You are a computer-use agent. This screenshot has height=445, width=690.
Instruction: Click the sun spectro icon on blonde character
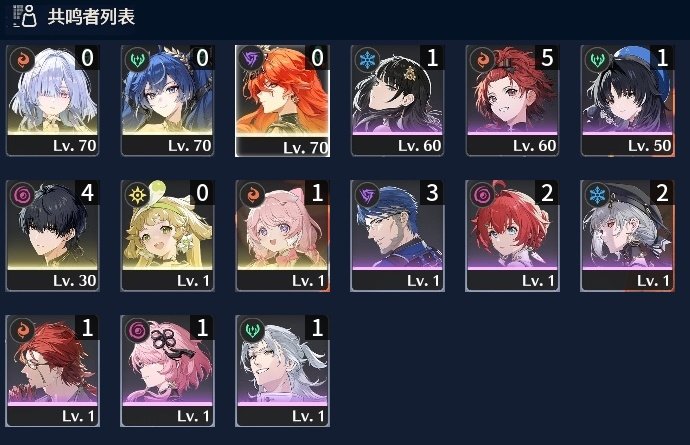click(137, 194)
